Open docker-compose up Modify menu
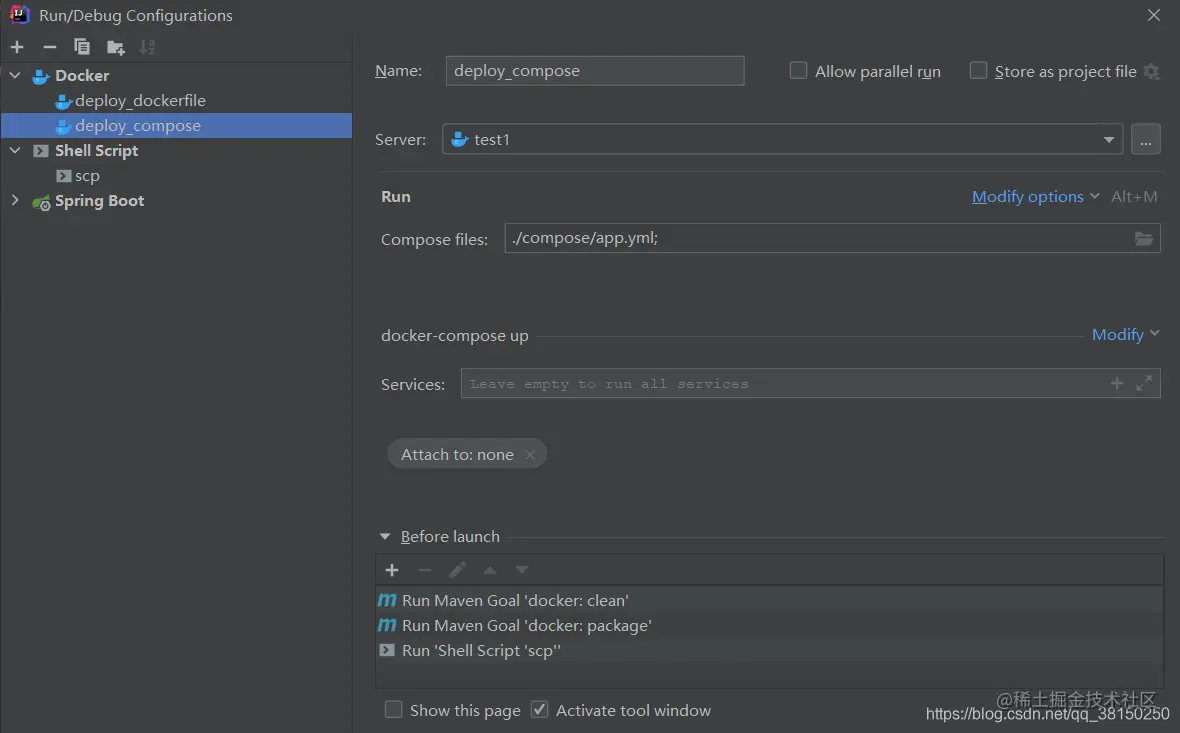The height and width of the screenshot is (733, 1180). coord(1125,334)
